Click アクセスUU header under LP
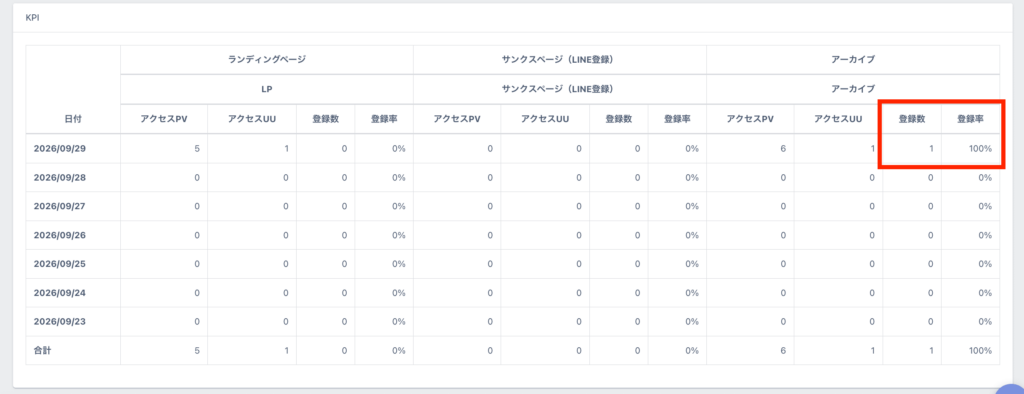The height and width of the screenshot is (394, 1024). tap(252, 119)
